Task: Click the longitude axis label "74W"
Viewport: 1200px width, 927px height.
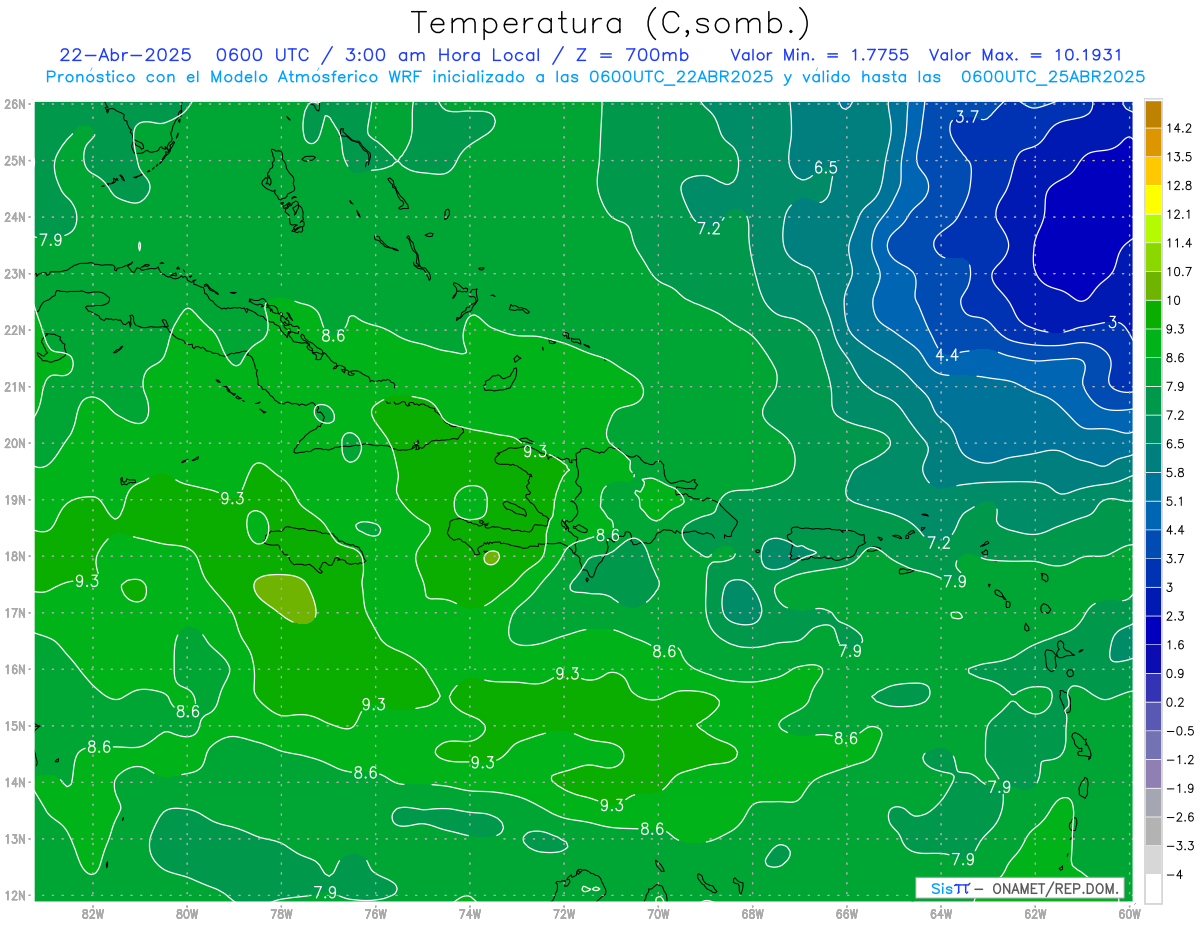Action: [x=469, y=913]
